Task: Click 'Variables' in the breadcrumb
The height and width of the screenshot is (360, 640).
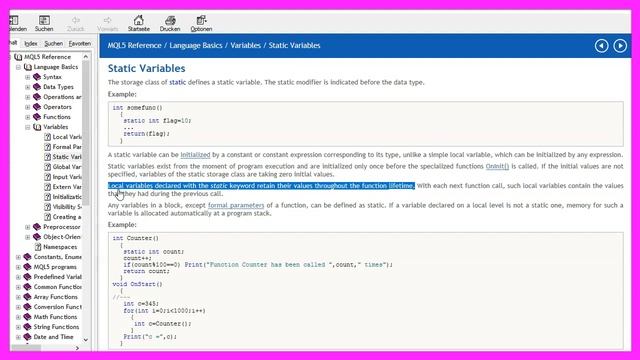Action: click(245, 45)
